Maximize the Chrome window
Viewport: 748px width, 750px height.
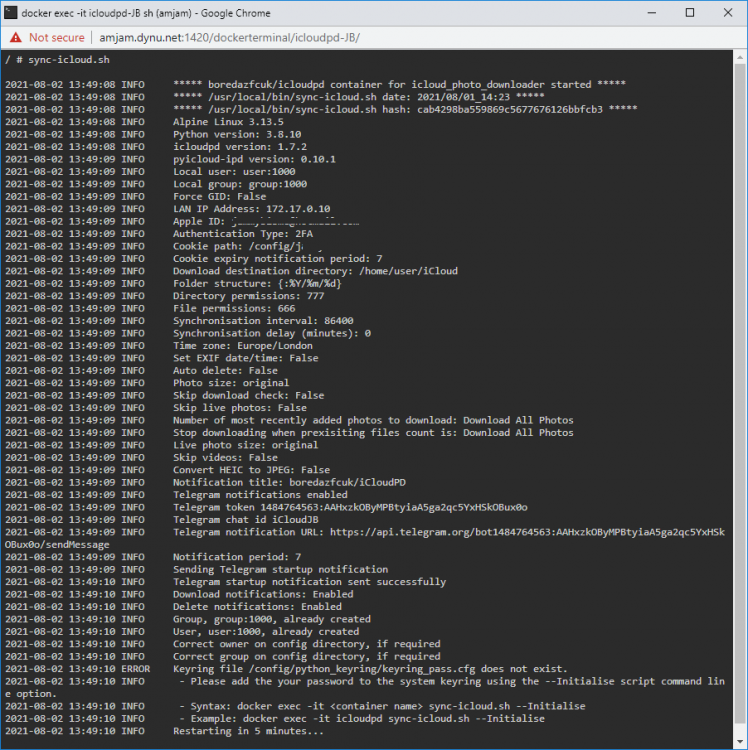point(690,13)
